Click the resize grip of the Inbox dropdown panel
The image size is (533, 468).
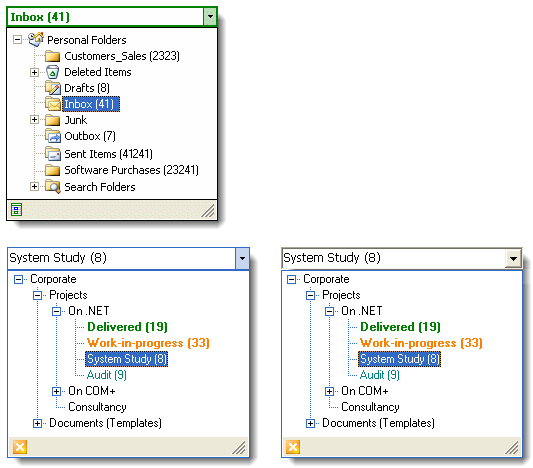[208, 210]
